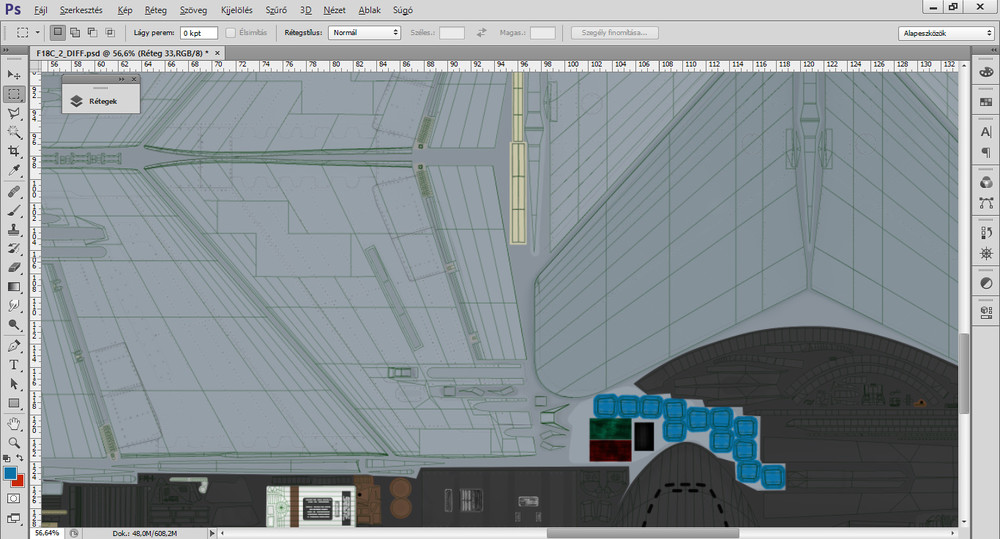Open the Properties panel icon
Screen dimensions: 1000x539
[x=986, y=313]
